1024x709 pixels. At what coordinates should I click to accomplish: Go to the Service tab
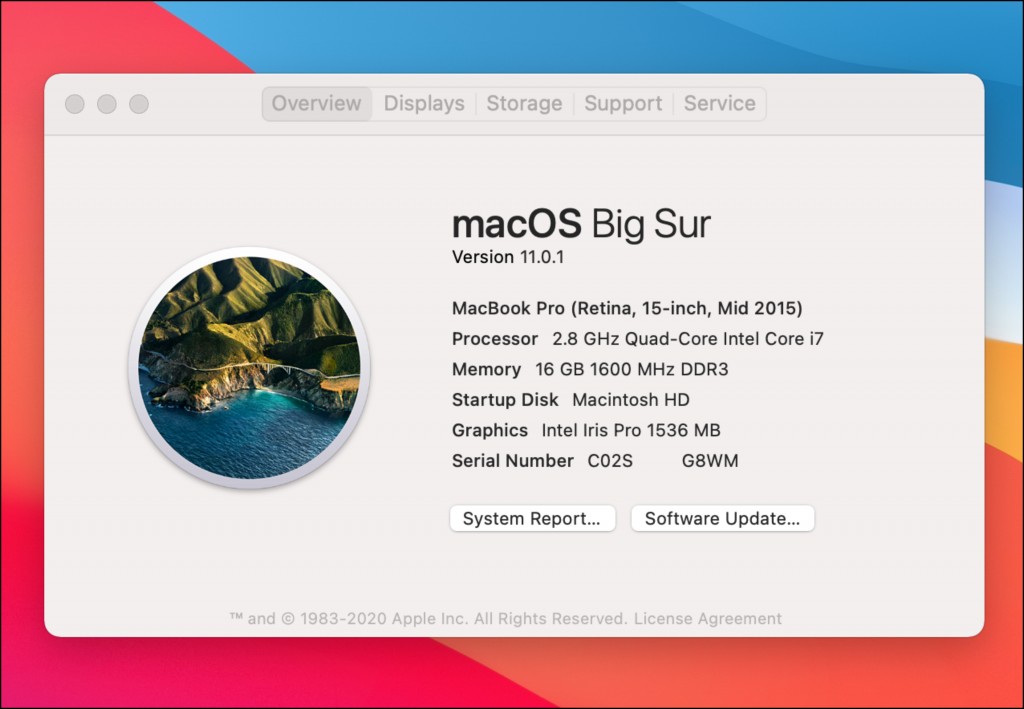click(x=720, y=104)
